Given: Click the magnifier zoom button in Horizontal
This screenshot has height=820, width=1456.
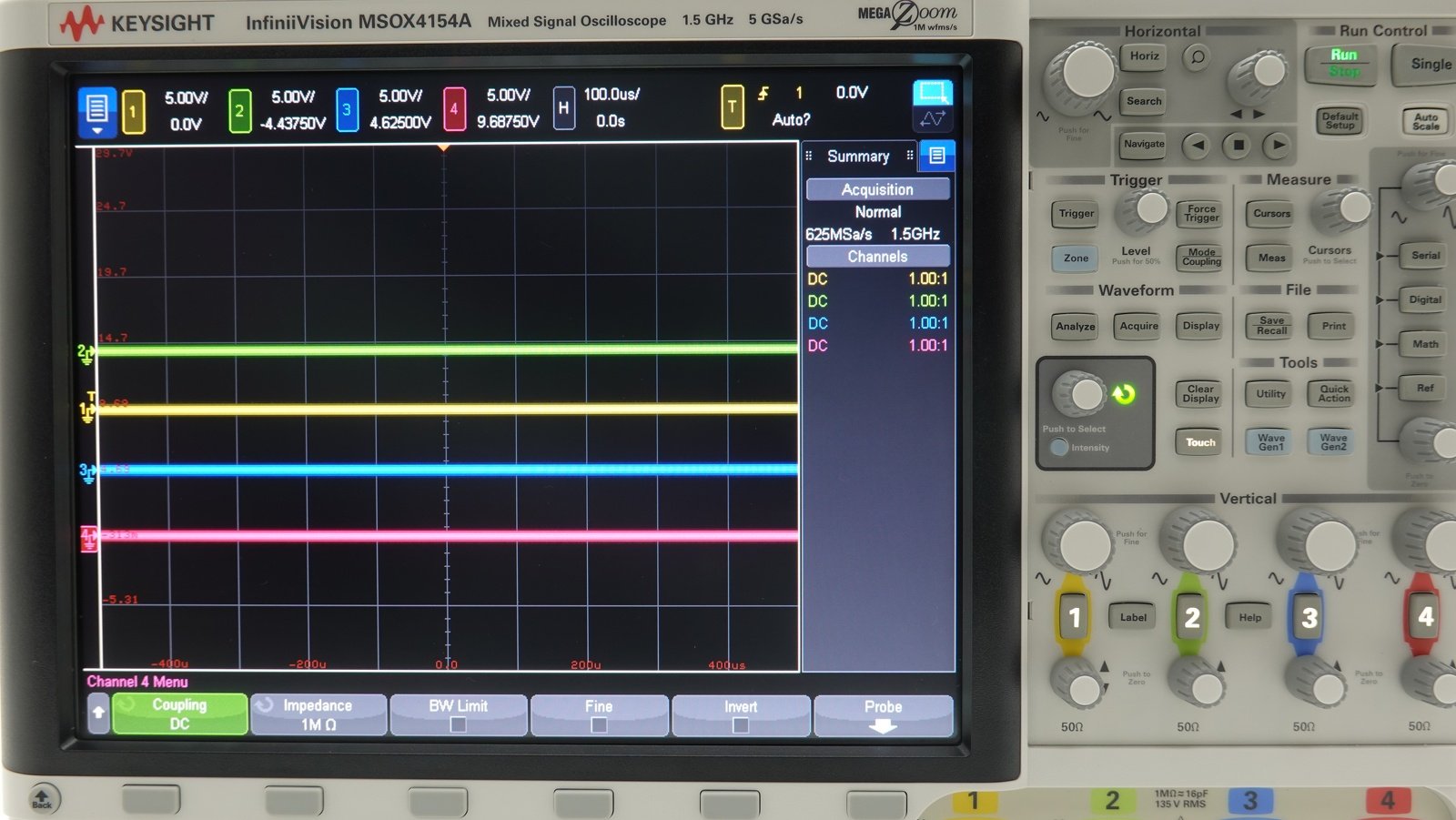Looking at the screenshot, I should pyautogui.click(x=1198, y=57).
